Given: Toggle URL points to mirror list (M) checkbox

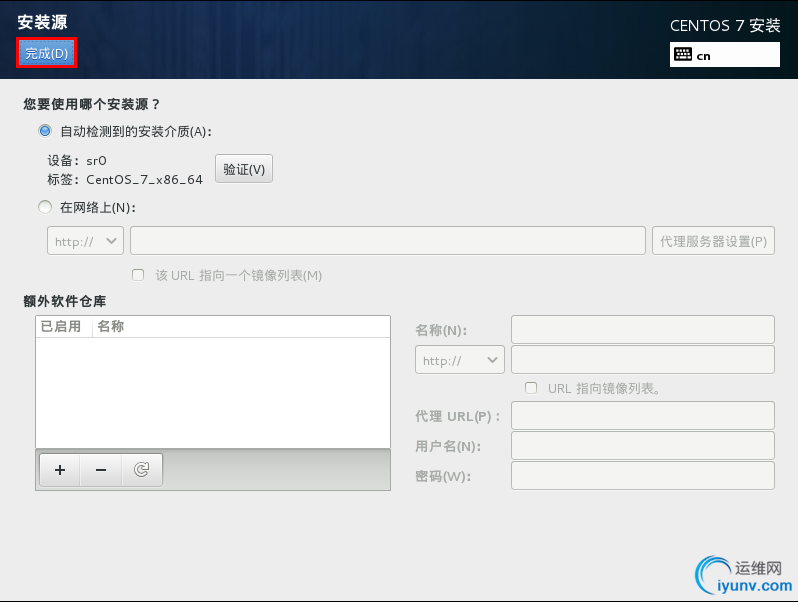Looking at the screenshot, I should point(138,275).
